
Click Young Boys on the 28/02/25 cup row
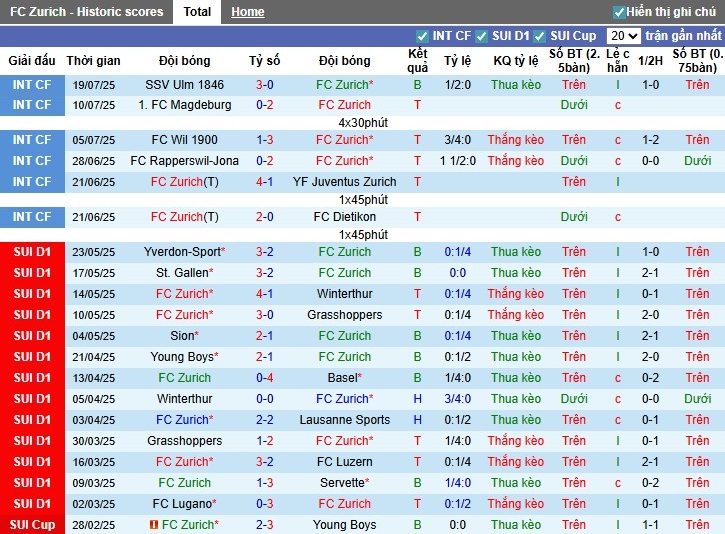tap(344, 525)
